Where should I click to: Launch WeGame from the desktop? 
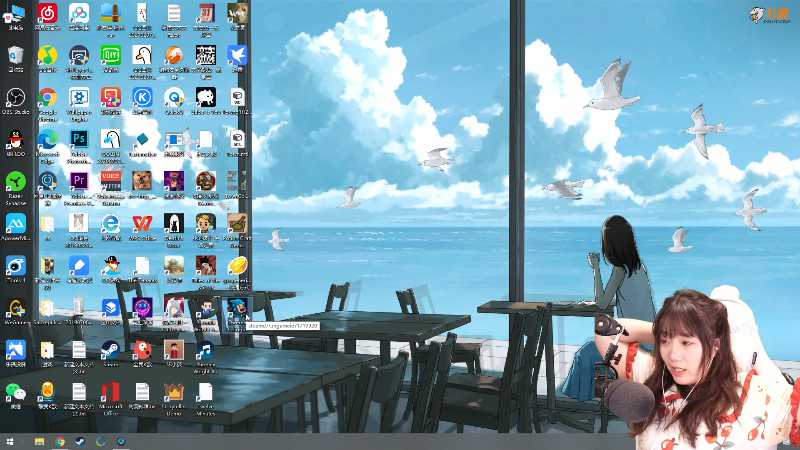[x=16, y=308]
